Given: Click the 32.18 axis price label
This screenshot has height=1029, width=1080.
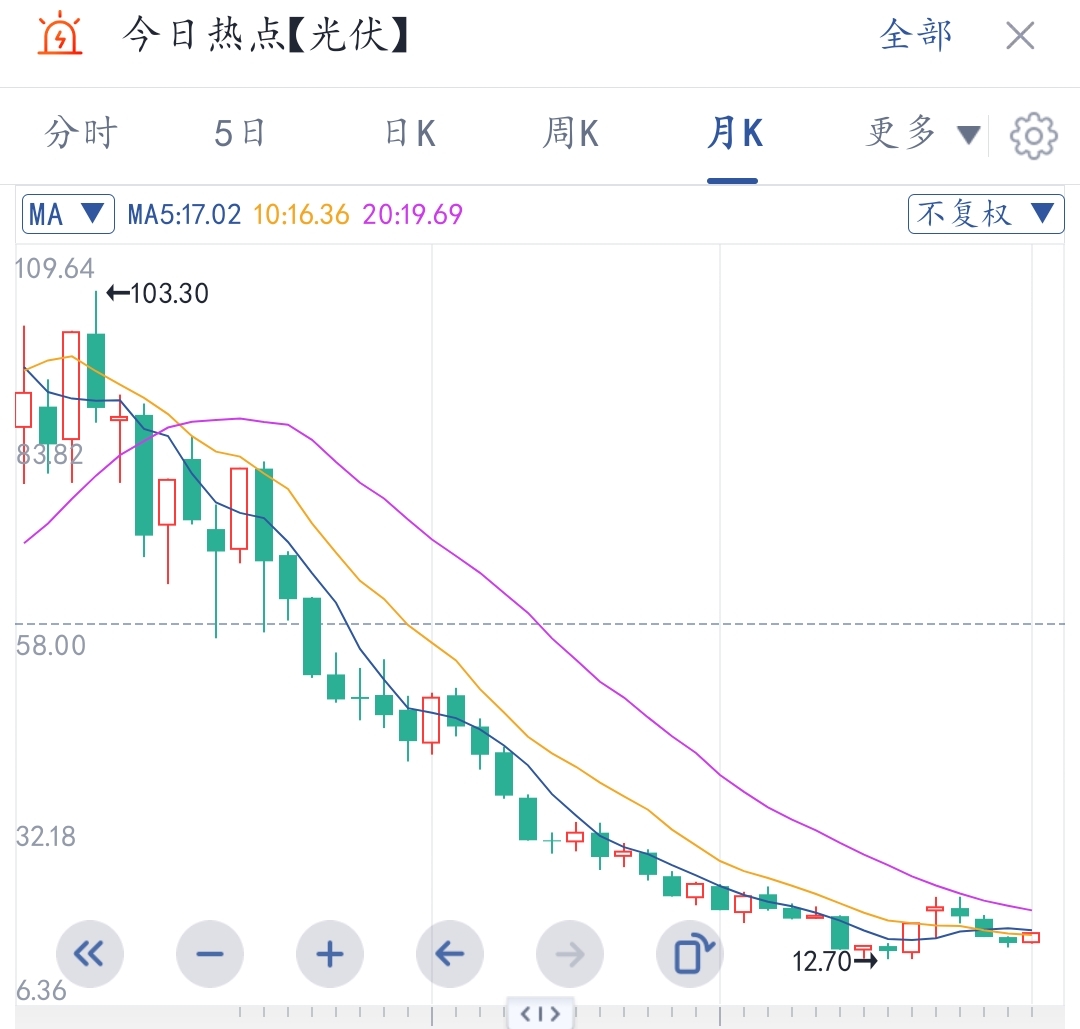Looking at the screenshot, I should [45, 836].
